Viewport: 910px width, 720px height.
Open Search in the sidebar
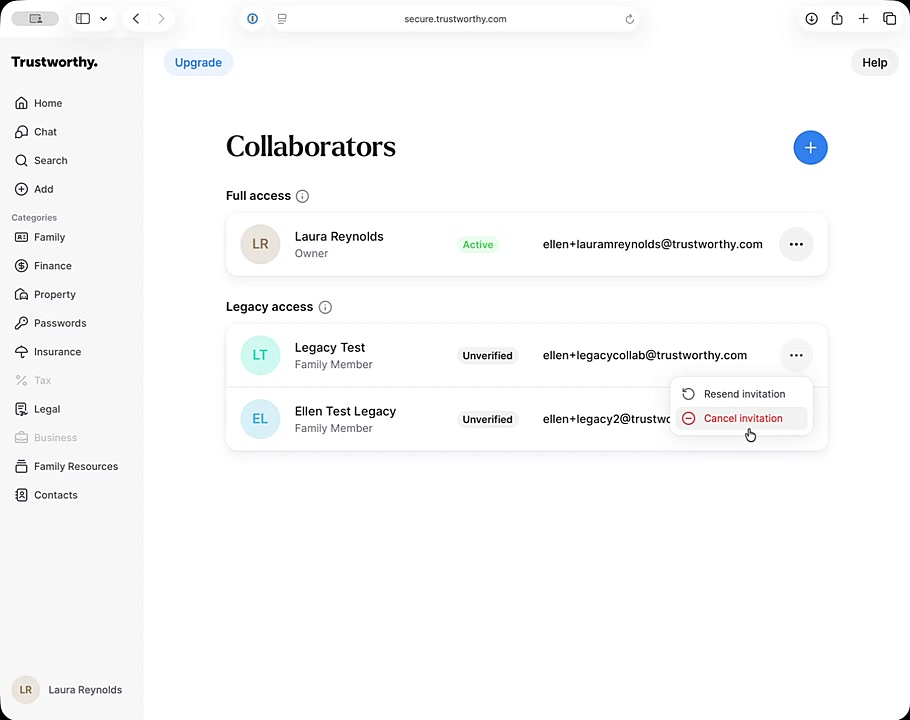point(50,160)
